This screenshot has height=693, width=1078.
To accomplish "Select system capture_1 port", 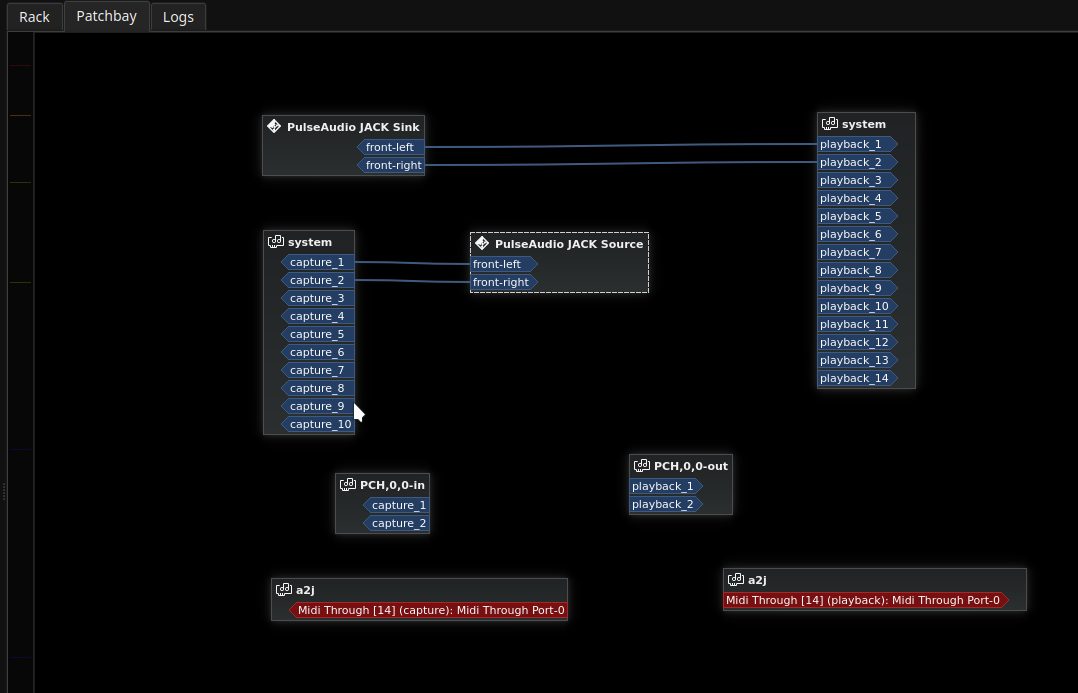I will click(318, 262).
